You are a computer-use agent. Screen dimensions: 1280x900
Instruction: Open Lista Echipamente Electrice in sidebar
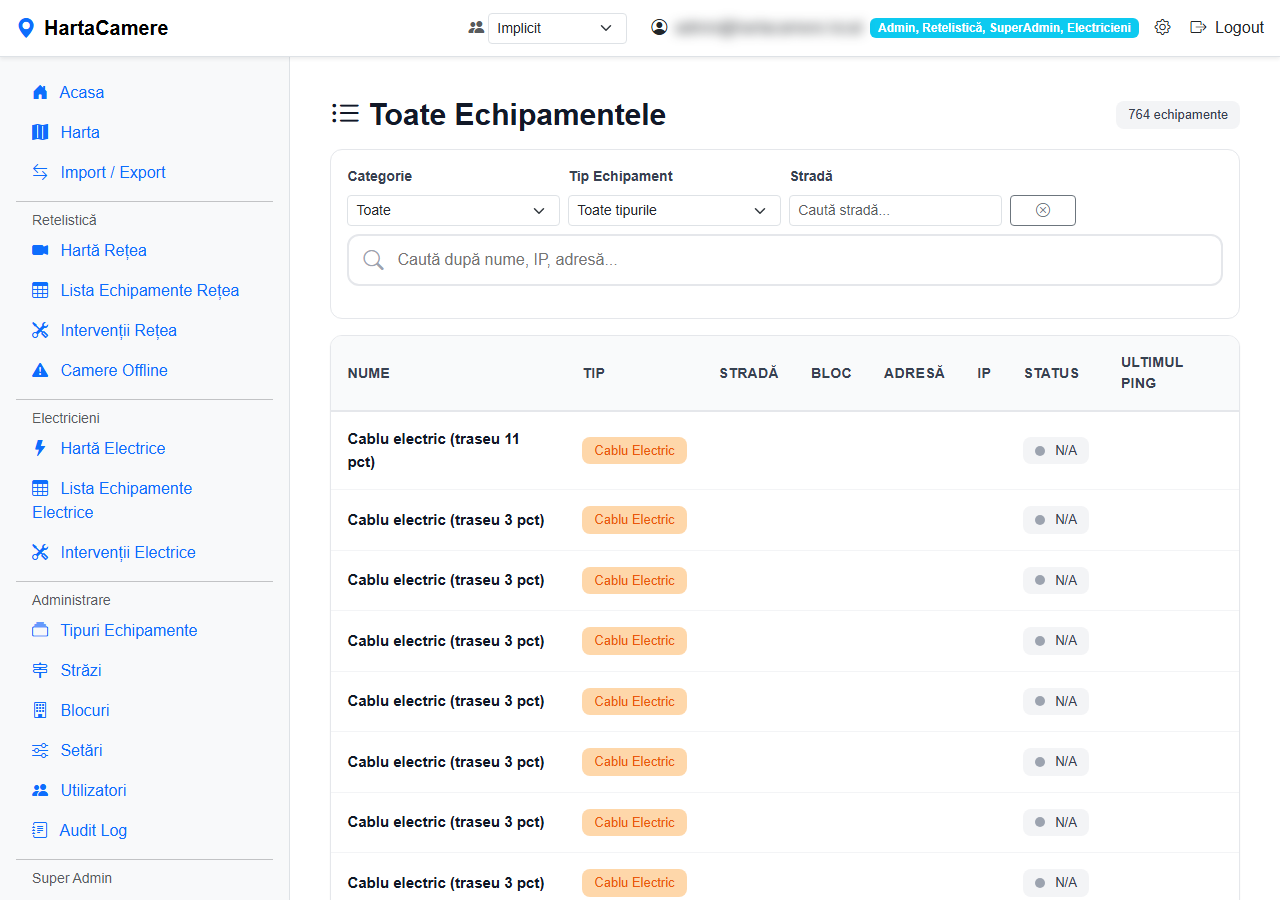[x=112, y=500]
